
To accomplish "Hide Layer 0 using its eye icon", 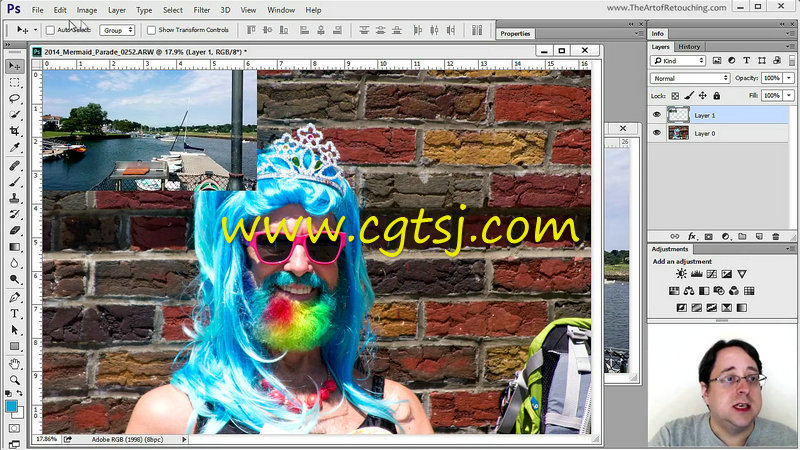I will click(657, 133).
